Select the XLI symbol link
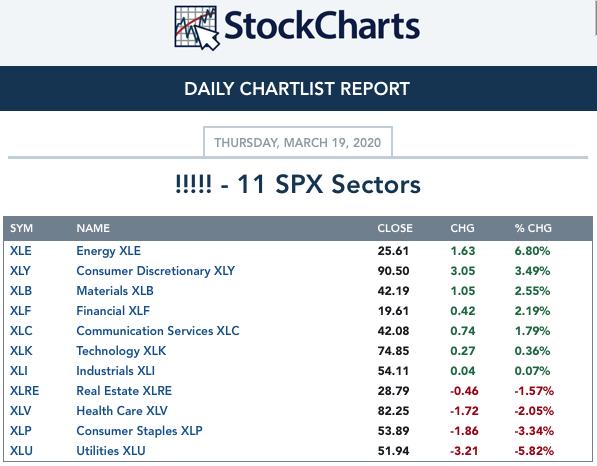Viewport: 597px width, 466px height. tap(19, 371)
